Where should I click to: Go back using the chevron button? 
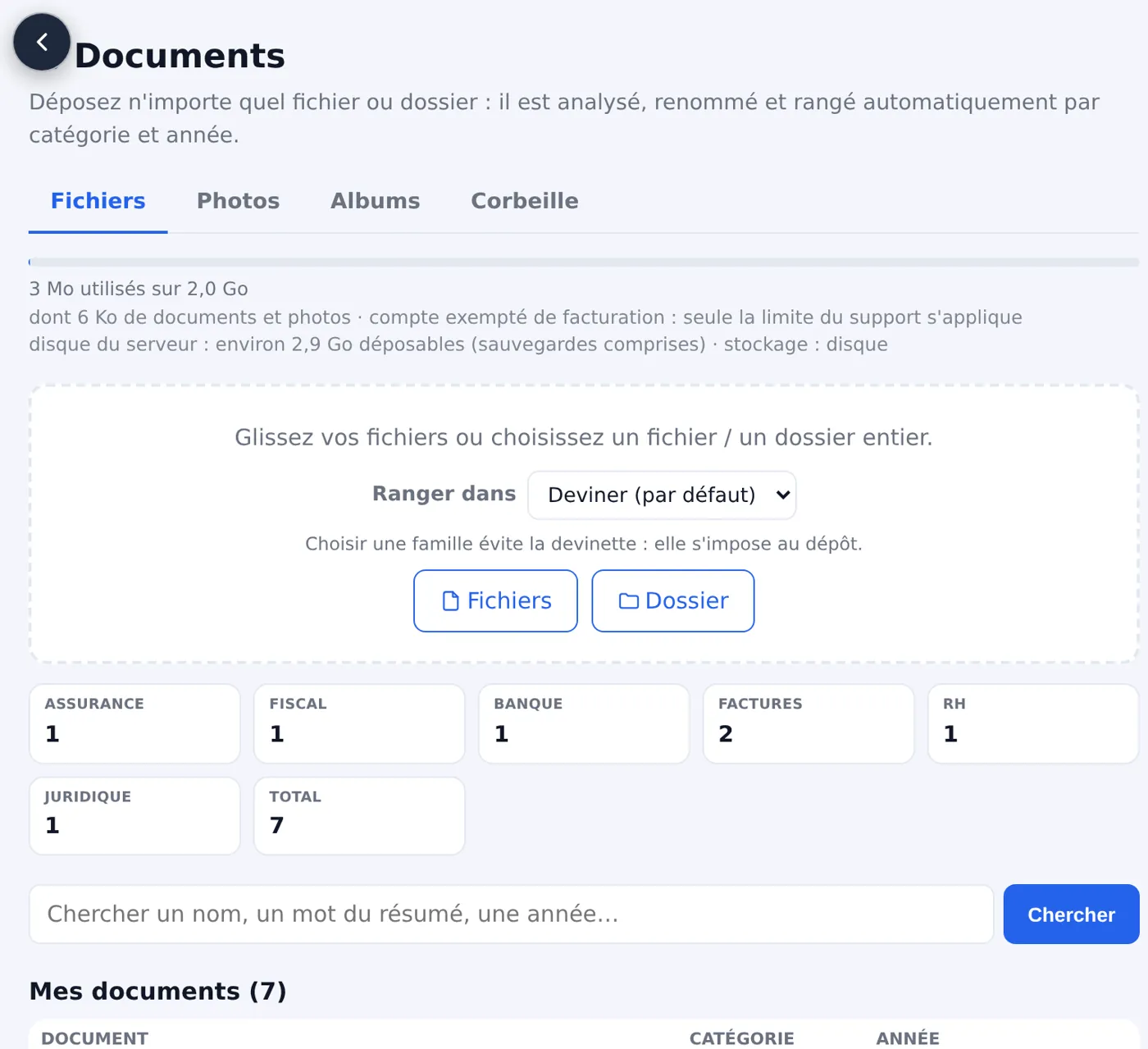click(x=42, y=42)
